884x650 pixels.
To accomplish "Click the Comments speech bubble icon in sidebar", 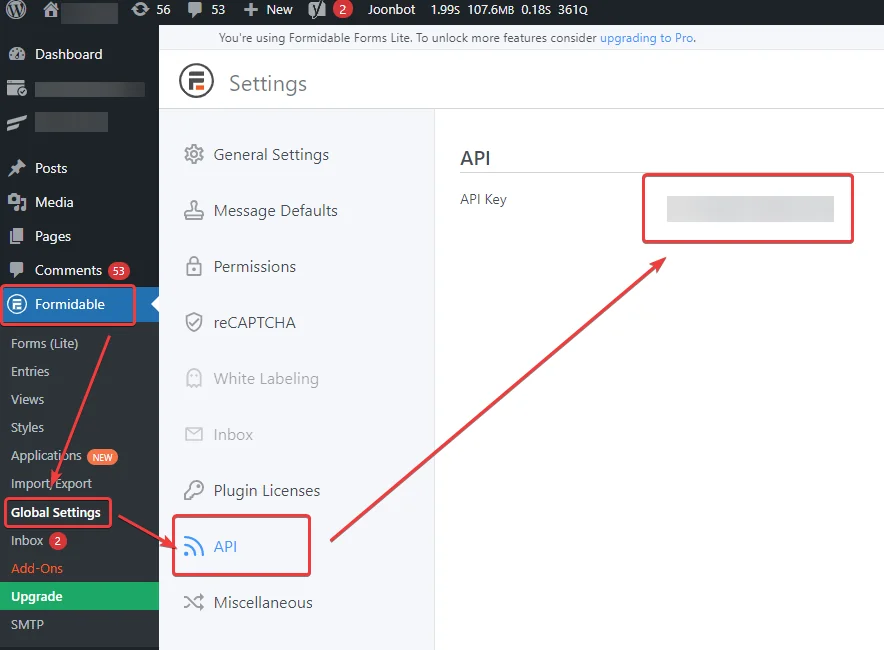I will pos(17,269).
